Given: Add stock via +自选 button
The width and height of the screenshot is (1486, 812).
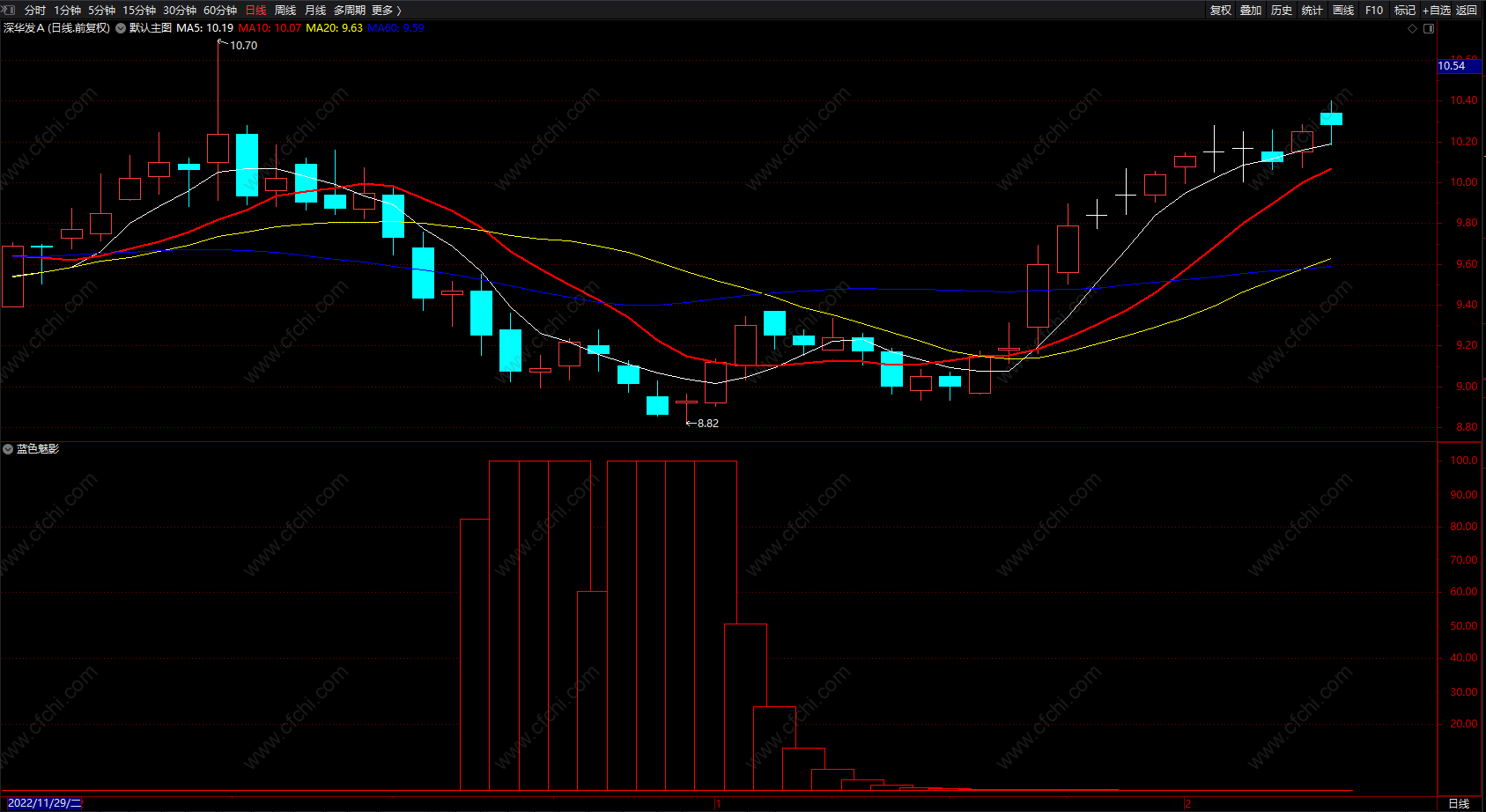Looking at the screenshot, I should pyautogui.click(x=1436, y=10).
